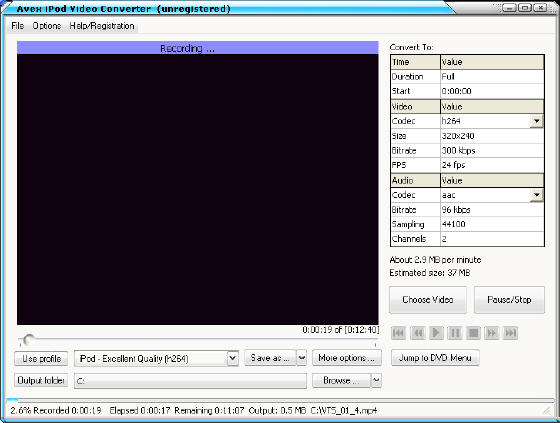
Task: Open the Help/Registration menu
Action: pyautogui.click(x=102, y=26)
